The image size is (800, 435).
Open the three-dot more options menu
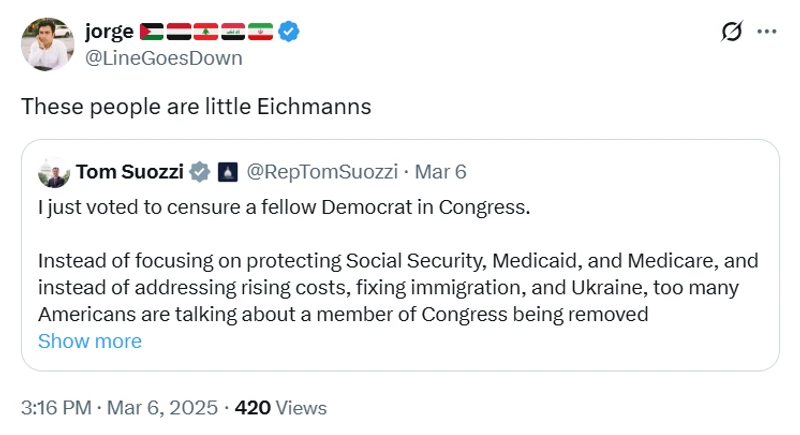(x=766, y=32)
